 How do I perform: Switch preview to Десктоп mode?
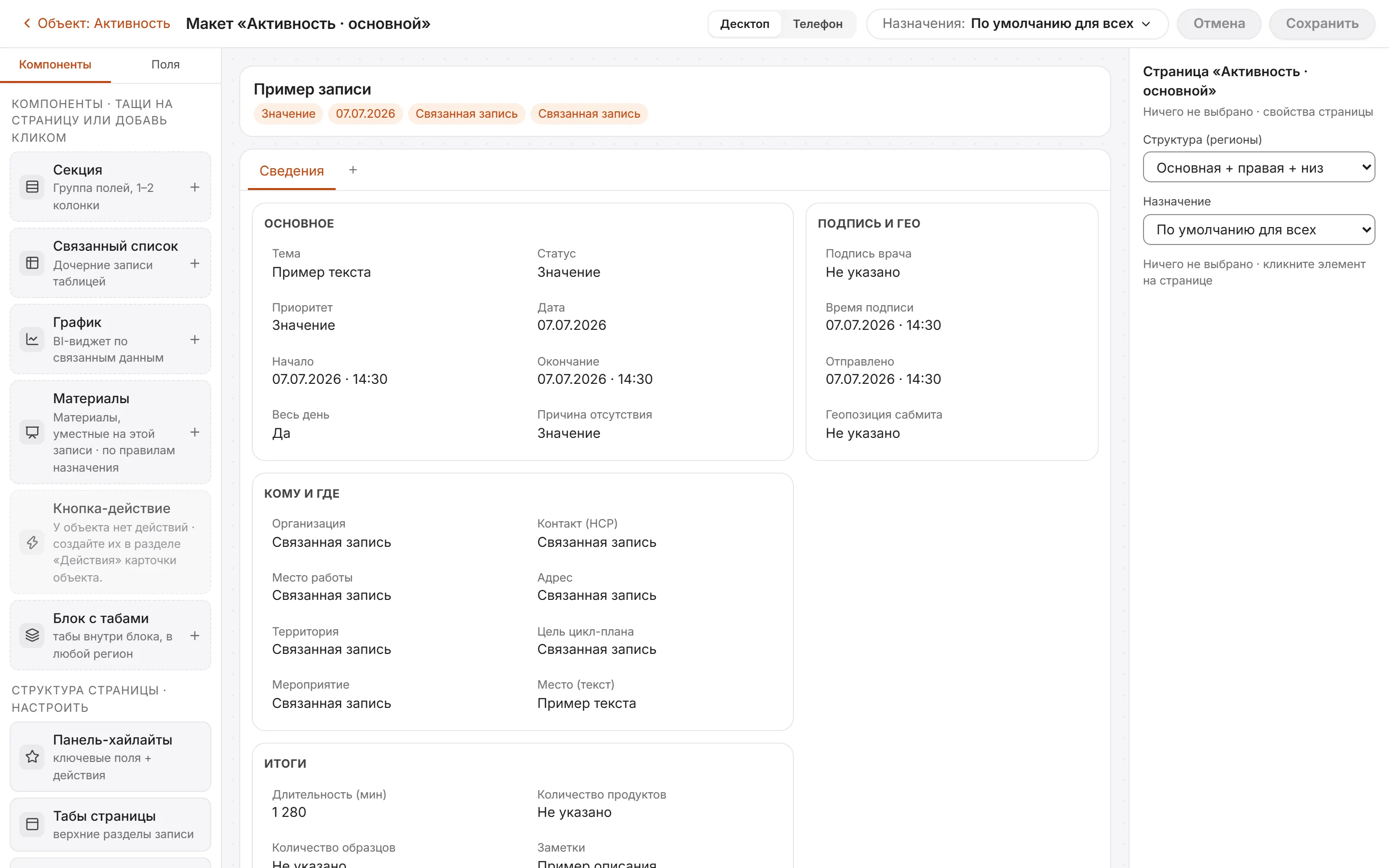point(745,24)
